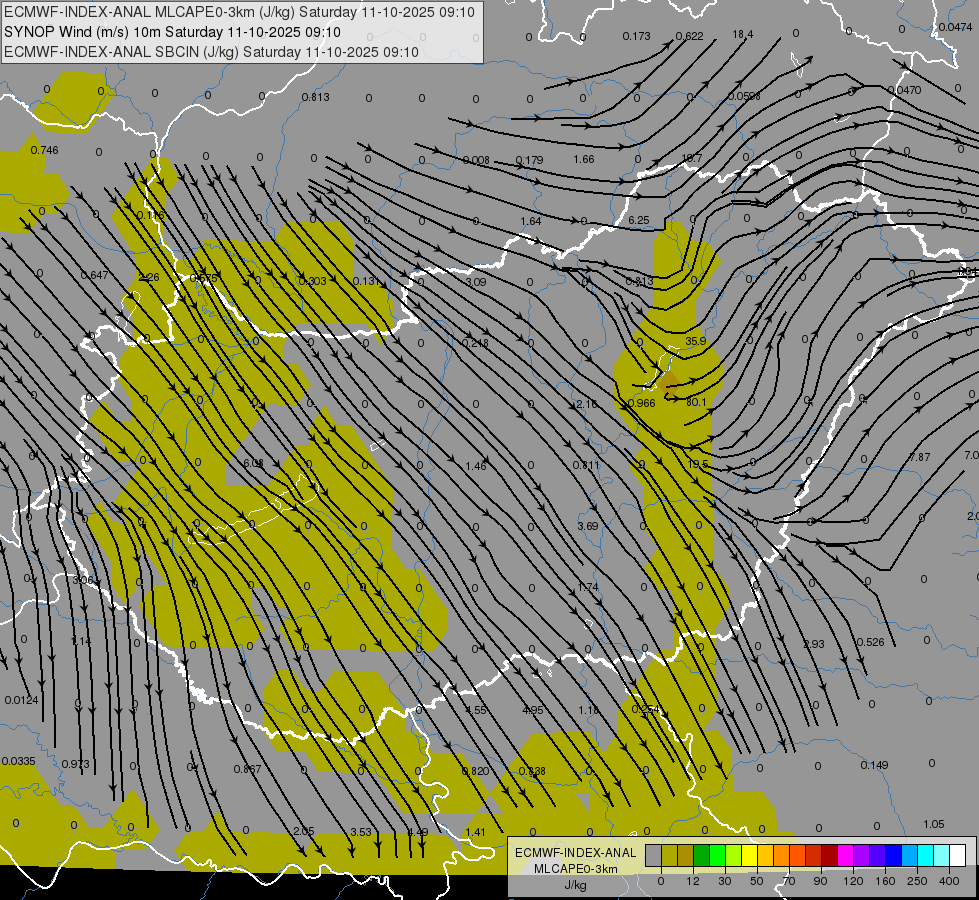Click the map value '3.69'
Viewport: 979px width, 900px height.
click(588, 526)
